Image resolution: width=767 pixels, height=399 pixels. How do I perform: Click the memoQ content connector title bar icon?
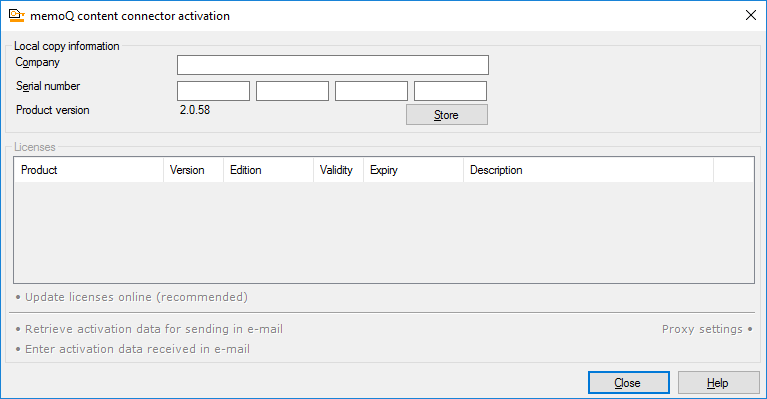(x=17, y=16)
